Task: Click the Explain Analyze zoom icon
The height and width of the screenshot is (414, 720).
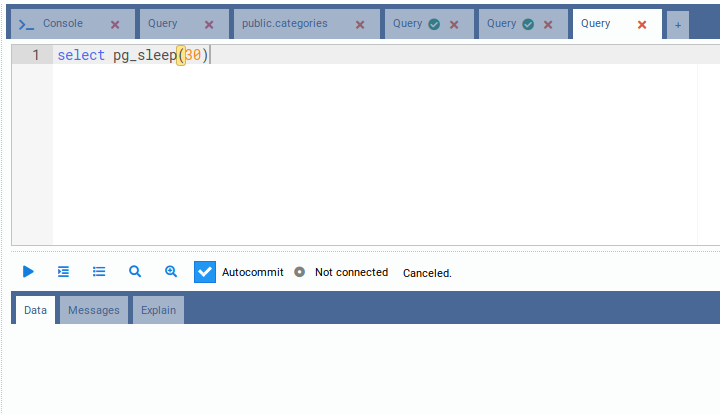Action: point(171,271)
